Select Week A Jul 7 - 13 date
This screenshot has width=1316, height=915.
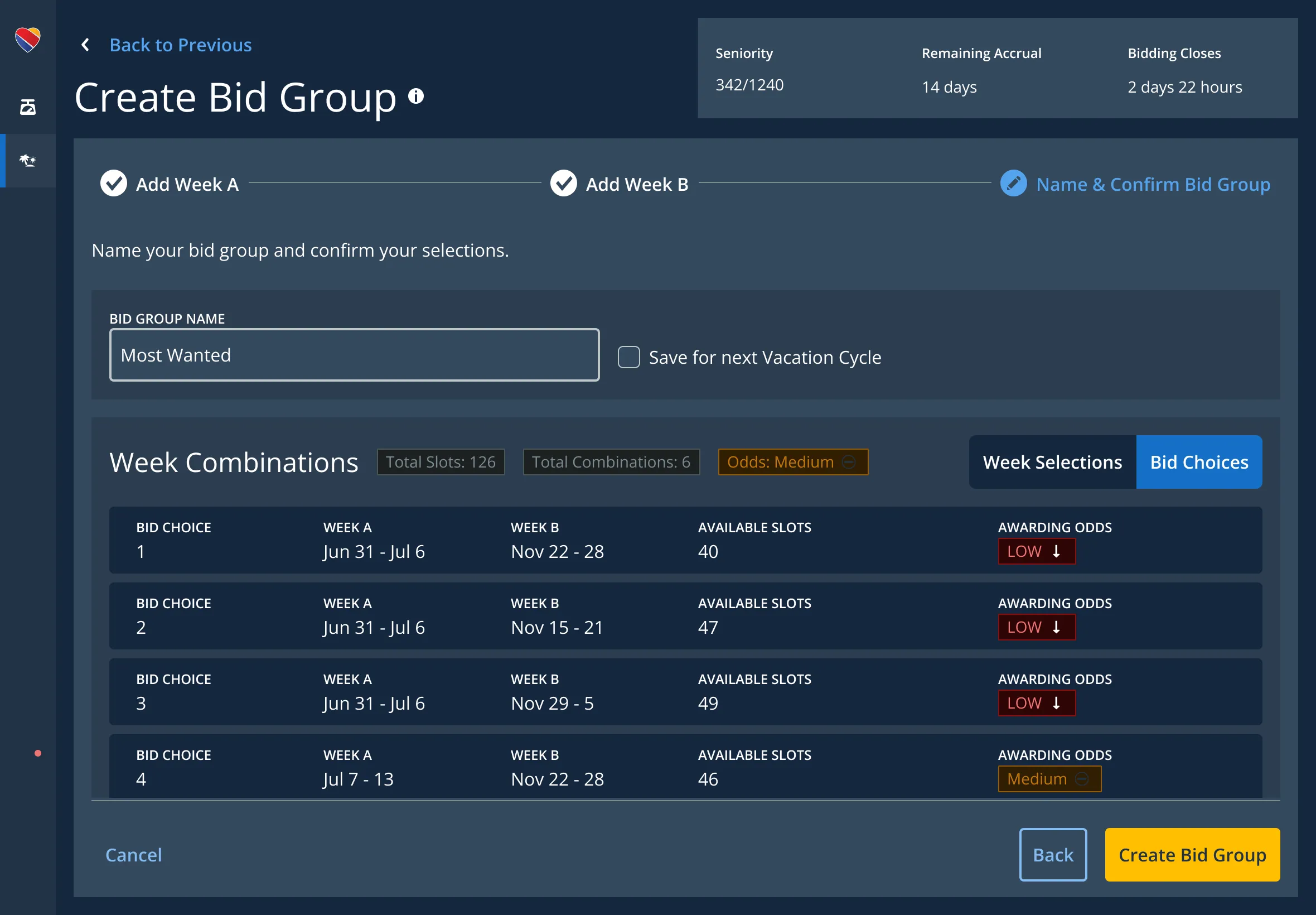(358, 779)
